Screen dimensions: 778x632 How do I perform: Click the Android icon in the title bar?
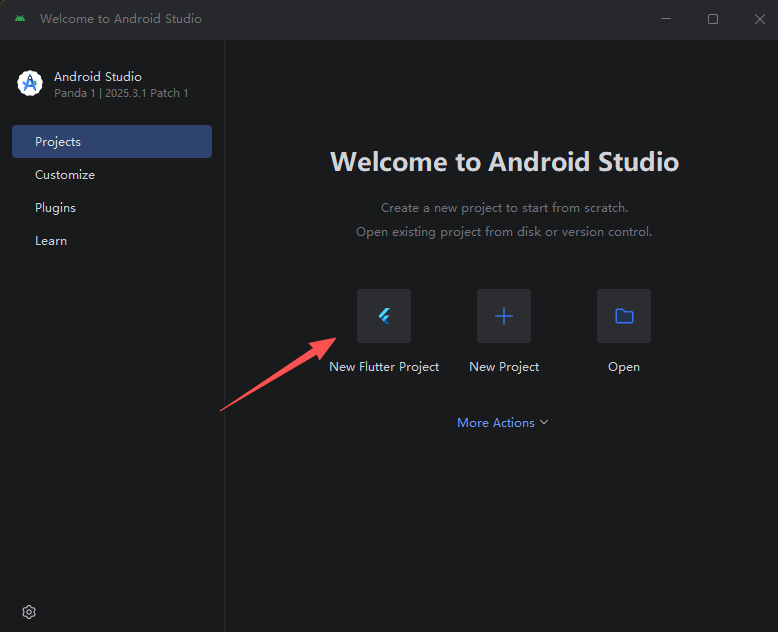point(20,19)
